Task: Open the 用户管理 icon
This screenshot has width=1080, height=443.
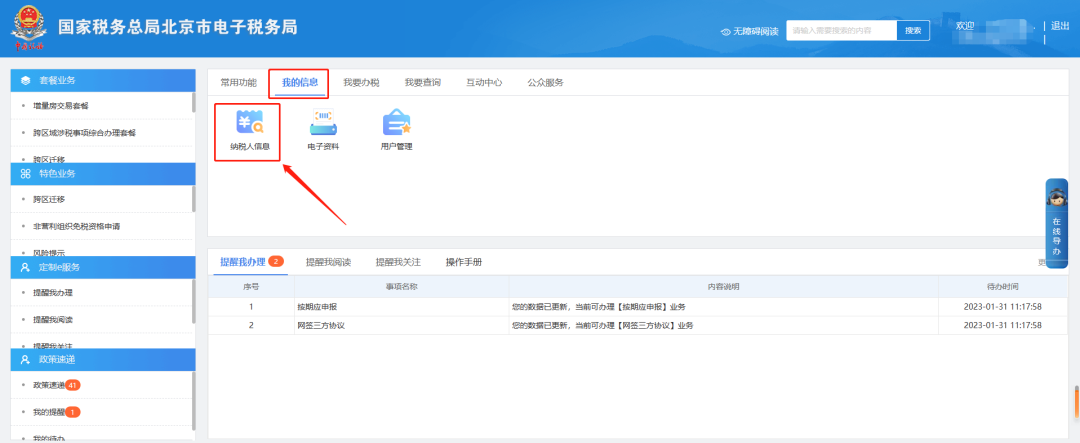Action: [396, 131]
